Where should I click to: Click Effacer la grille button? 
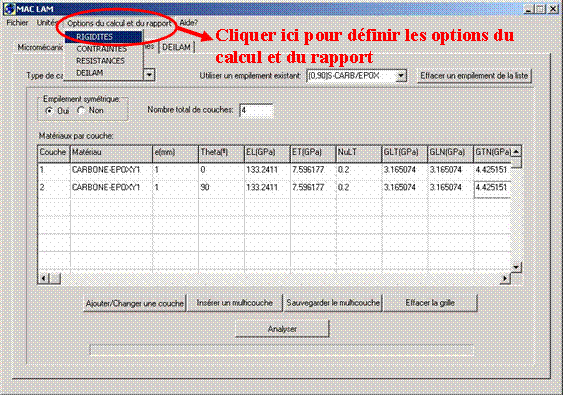[430, 303]
